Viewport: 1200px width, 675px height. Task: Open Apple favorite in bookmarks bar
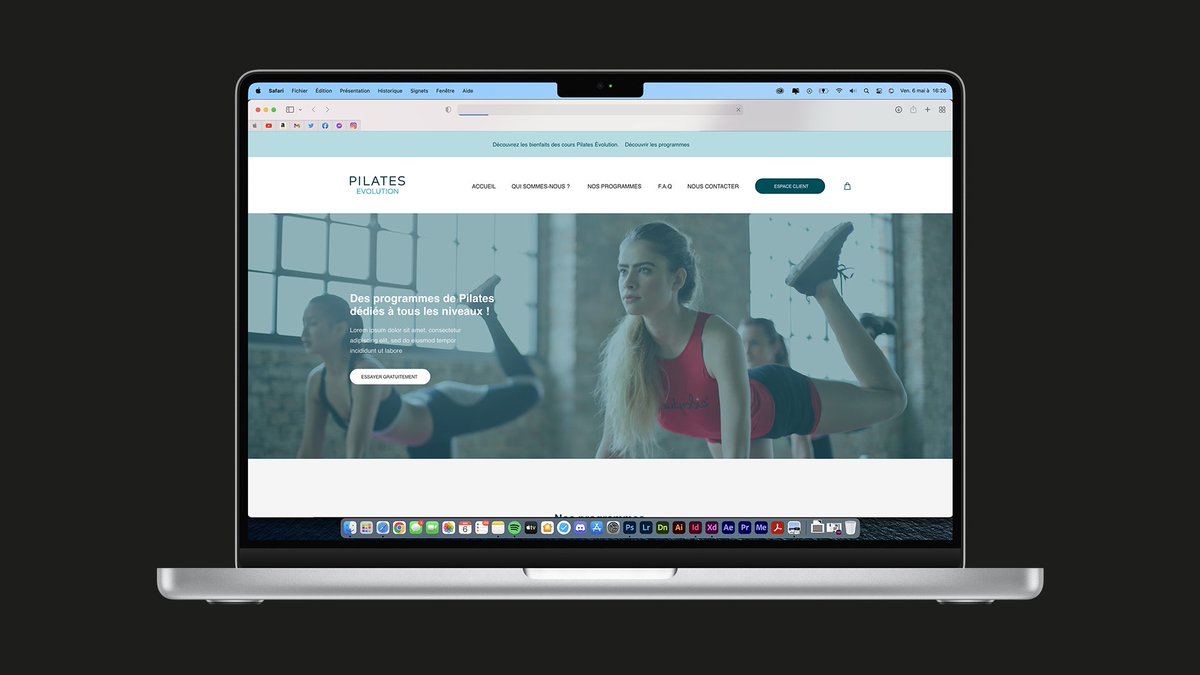point(255,126)
